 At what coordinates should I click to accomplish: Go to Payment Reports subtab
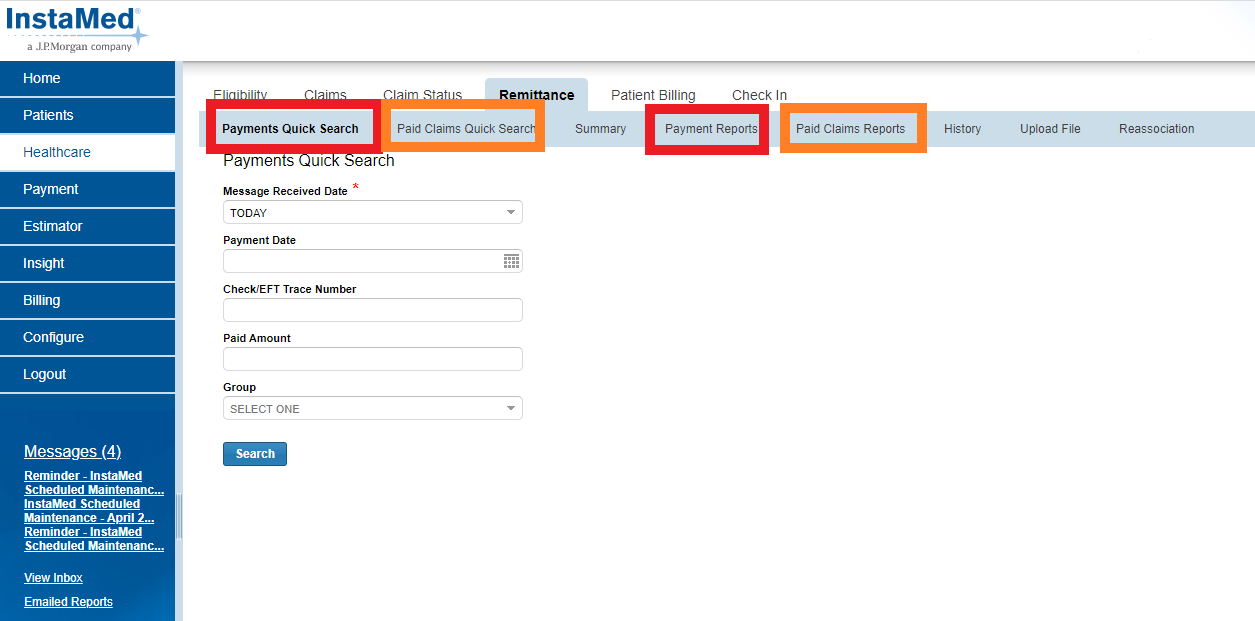[x=711, y=129]
